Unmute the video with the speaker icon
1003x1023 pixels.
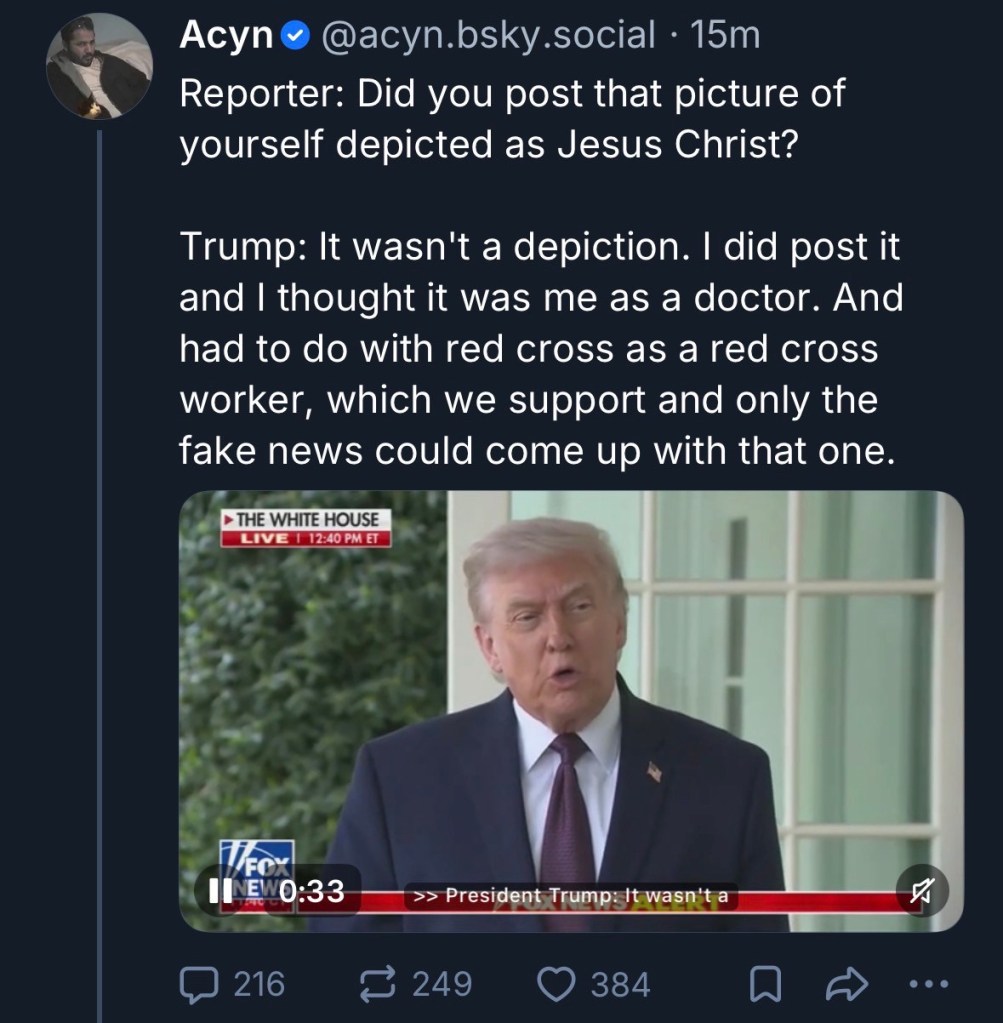pos(920,892)
